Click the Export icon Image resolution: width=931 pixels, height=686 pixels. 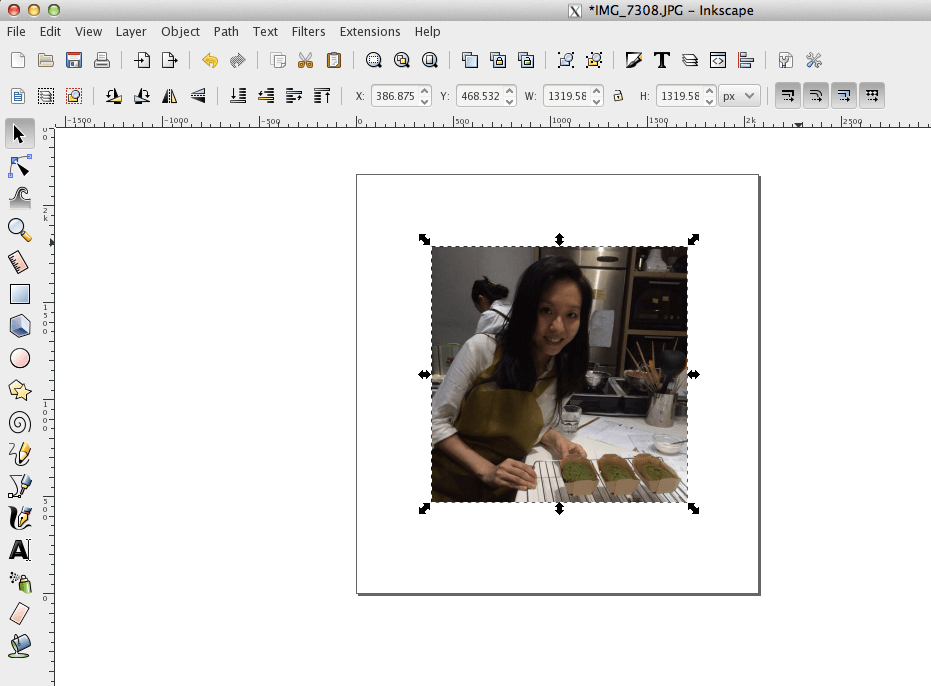[170, 60]
